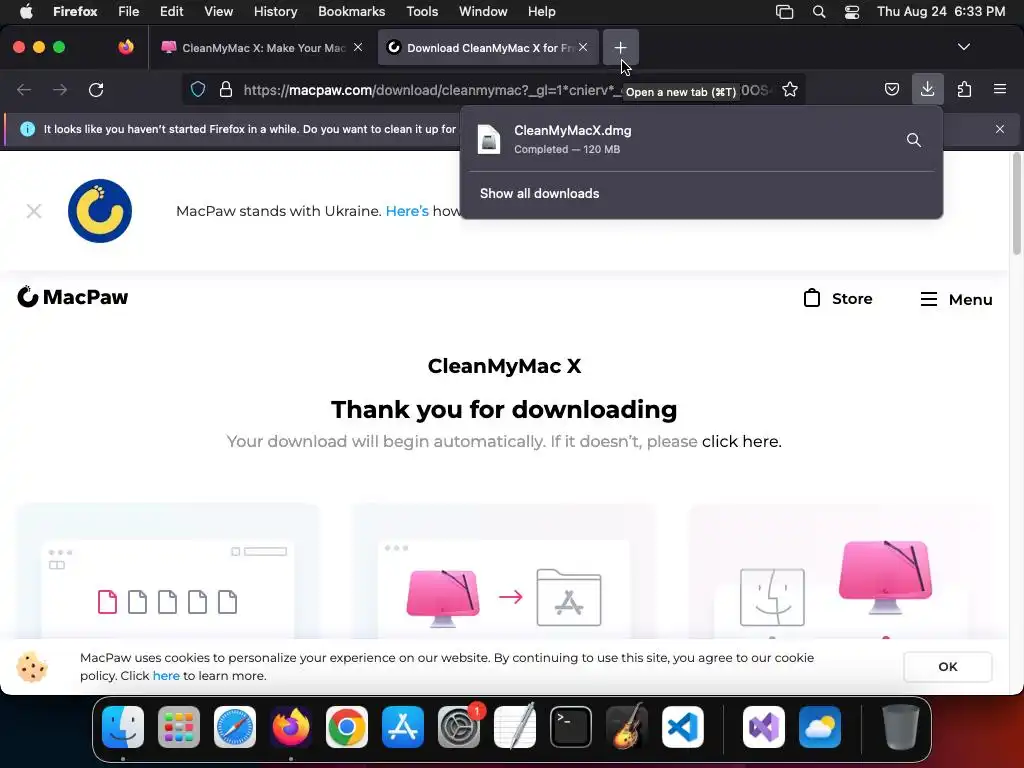Expand the list all tabs chevron
The width and height of the screenshot is (1024, 768).
[964, 47]
